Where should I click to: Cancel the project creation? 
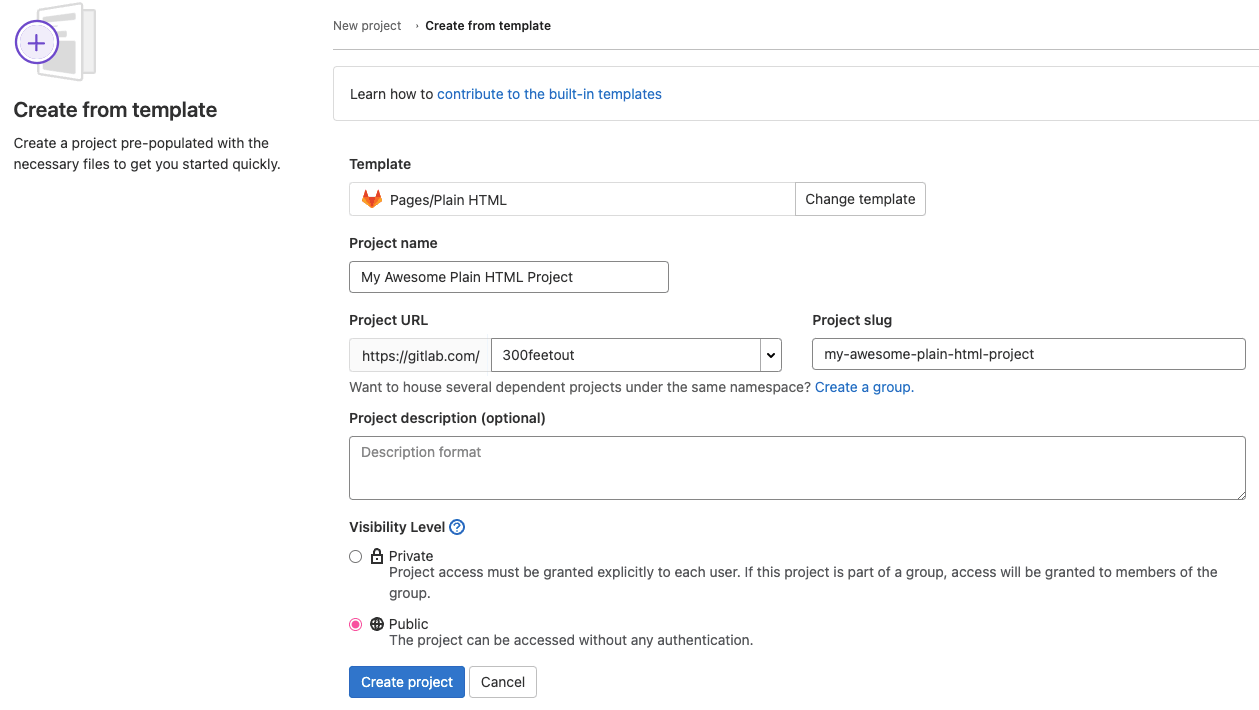tap(503, 682)
